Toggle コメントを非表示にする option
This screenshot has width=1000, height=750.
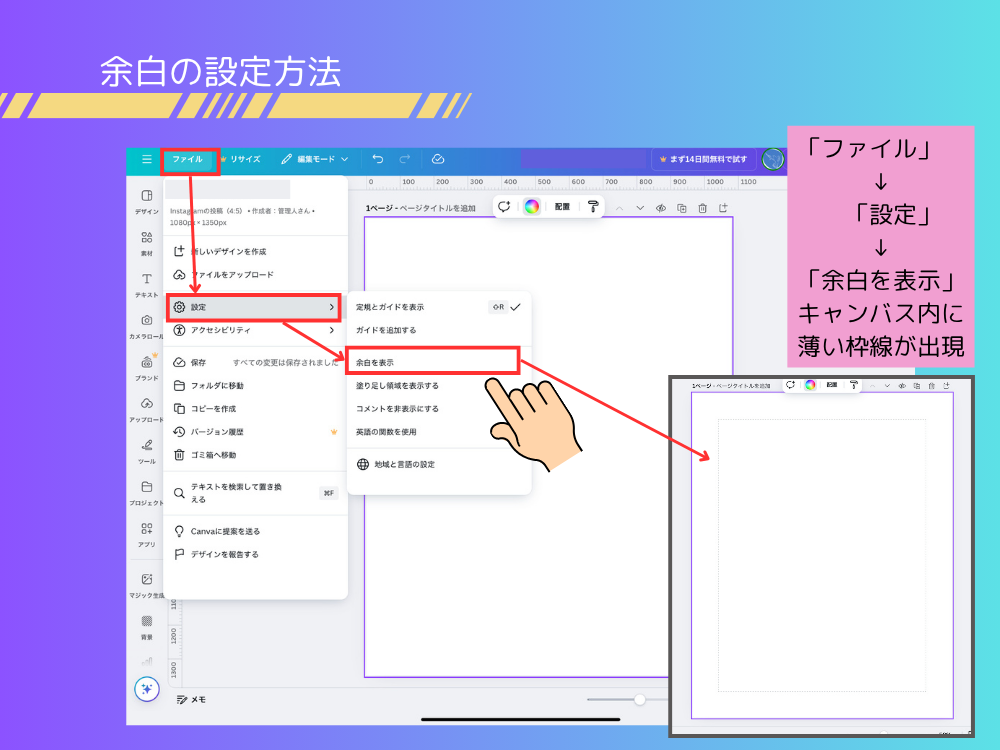pyautogui.click(x=439, y=408)
